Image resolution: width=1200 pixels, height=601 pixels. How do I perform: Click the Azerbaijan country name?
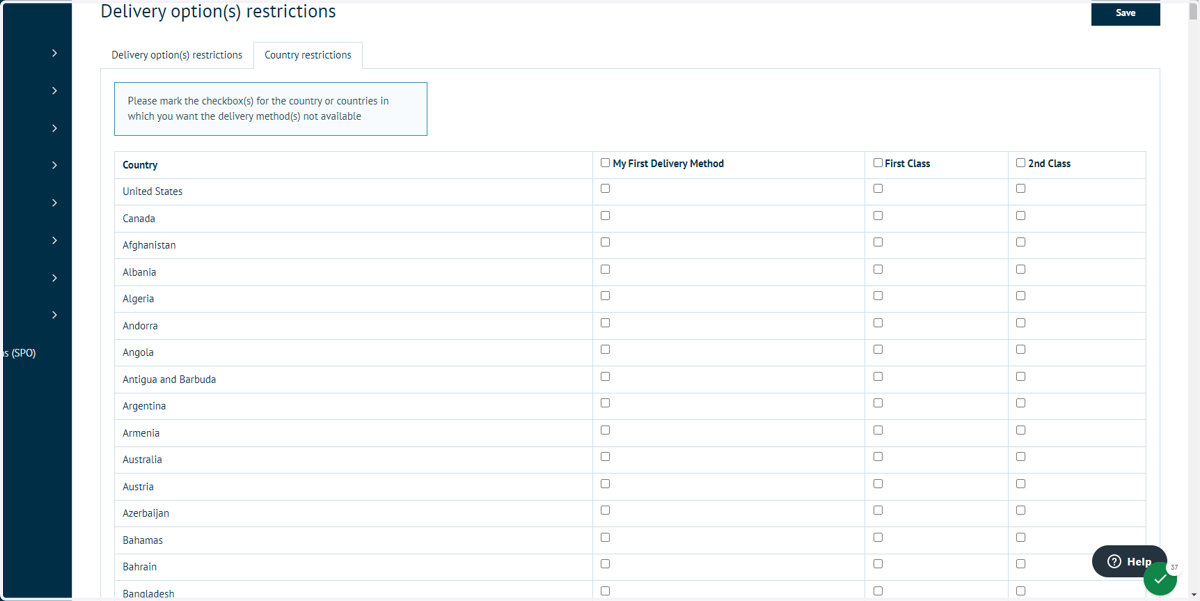[x=146, y=513]
